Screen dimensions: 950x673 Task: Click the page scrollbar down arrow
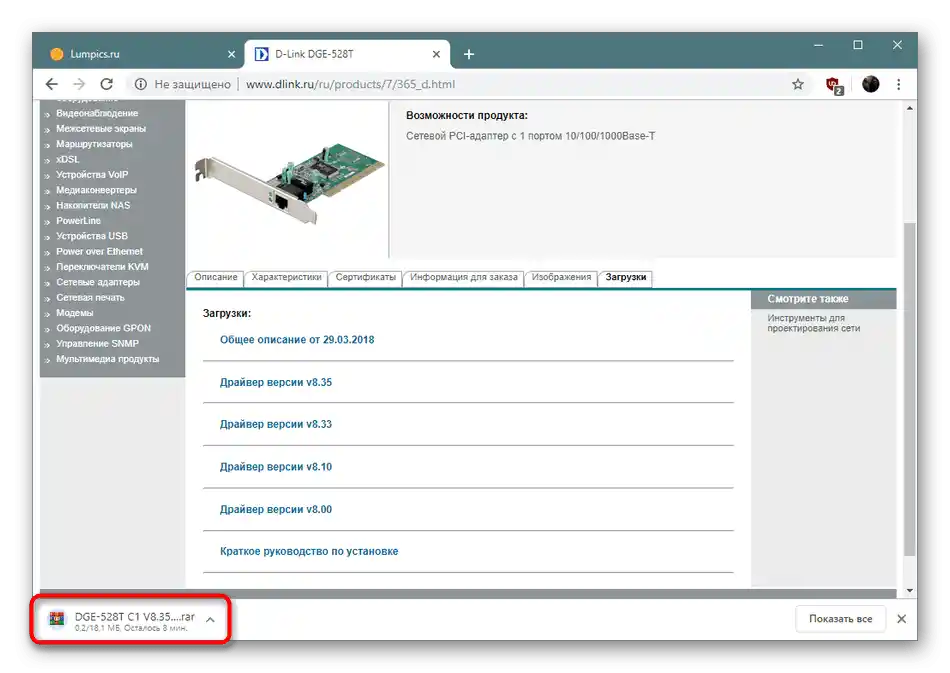[x=909, y=591]
